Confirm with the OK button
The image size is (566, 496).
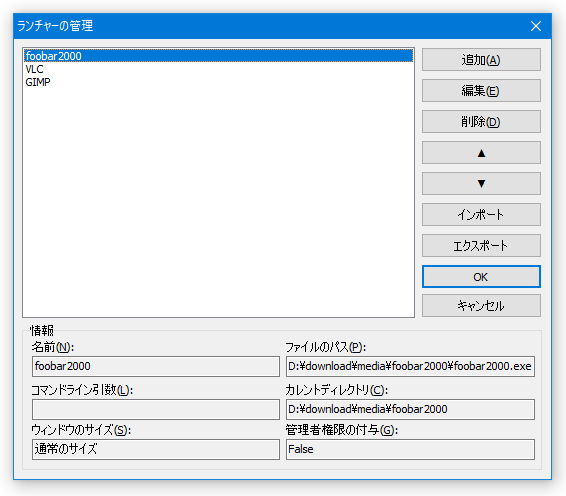pos(481,277)
